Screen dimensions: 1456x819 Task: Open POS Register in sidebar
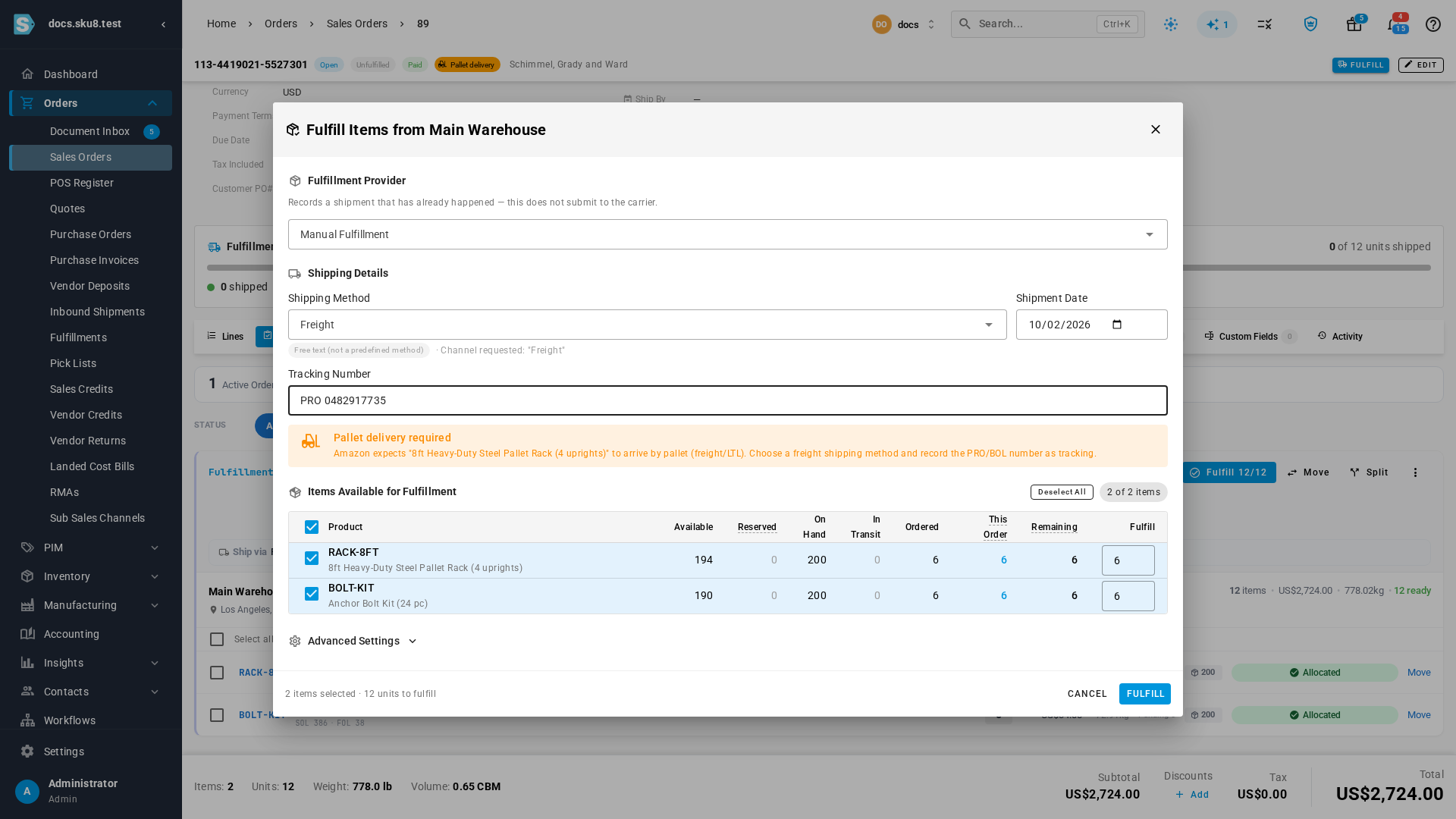(x=91, y=183)
